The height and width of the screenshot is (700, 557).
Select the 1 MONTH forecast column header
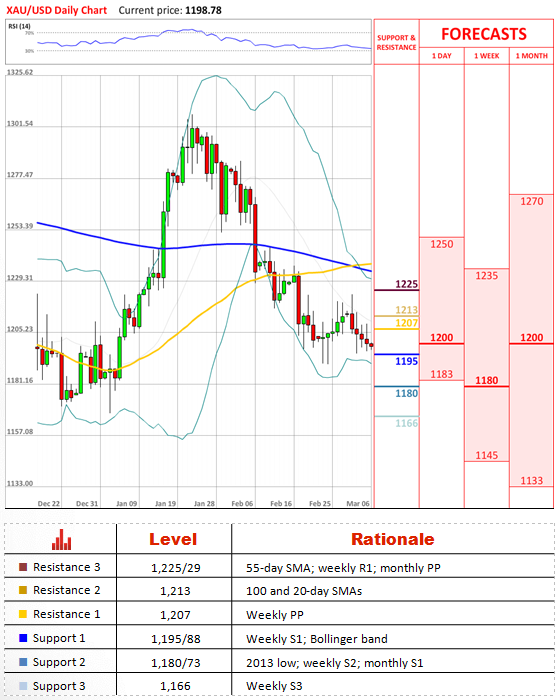pos(532,56)
